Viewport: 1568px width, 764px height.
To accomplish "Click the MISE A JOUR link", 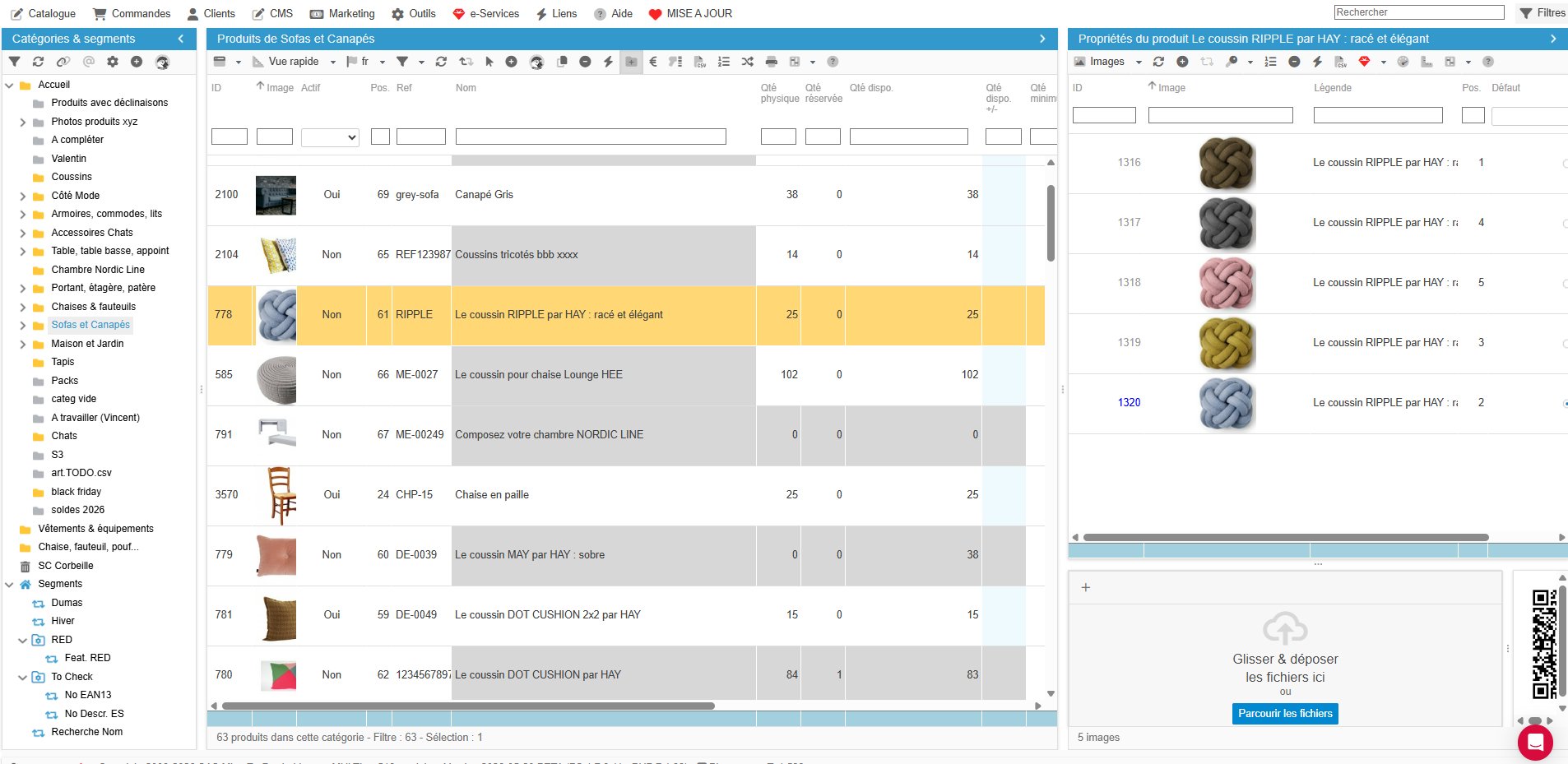I will click(690, 13).
